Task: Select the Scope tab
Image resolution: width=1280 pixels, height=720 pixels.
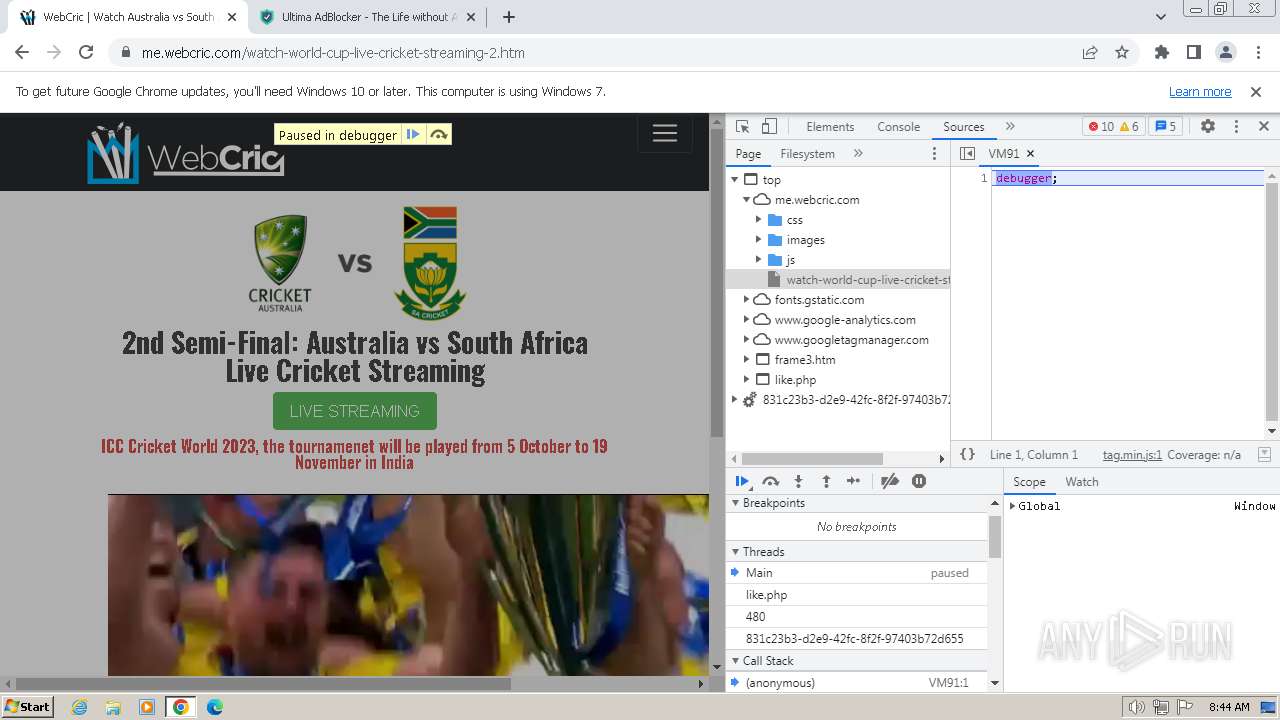Action: coord(1029,482)
